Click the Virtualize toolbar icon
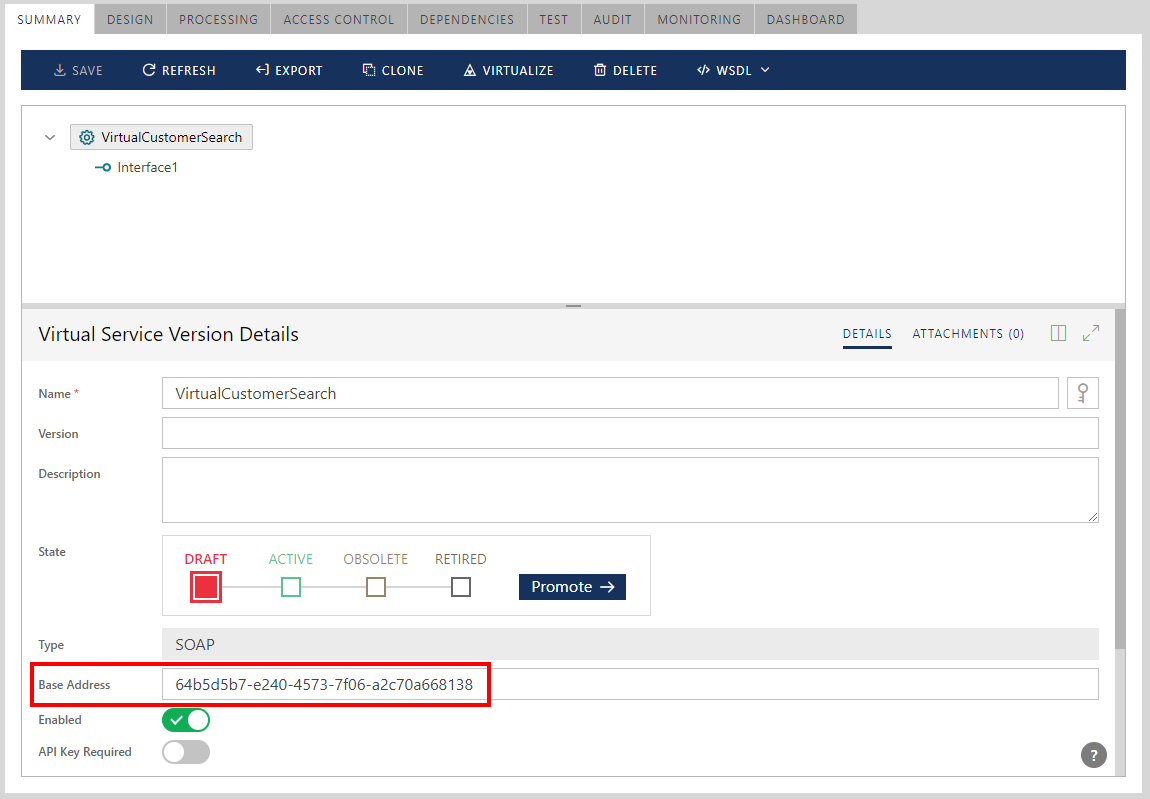 (470, 70)
